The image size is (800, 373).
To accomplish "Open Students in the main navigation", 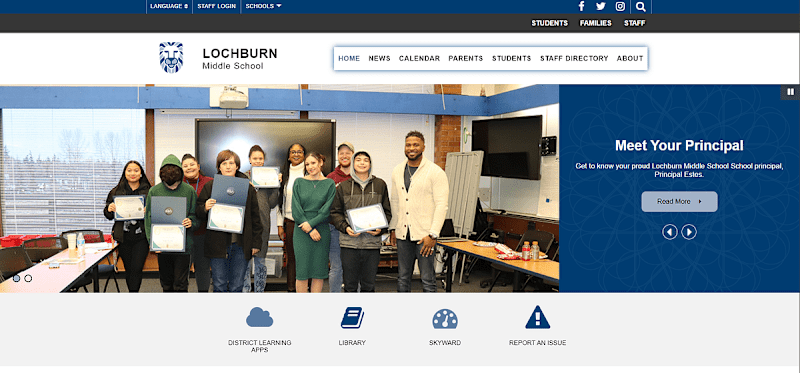I will point(511,58).
